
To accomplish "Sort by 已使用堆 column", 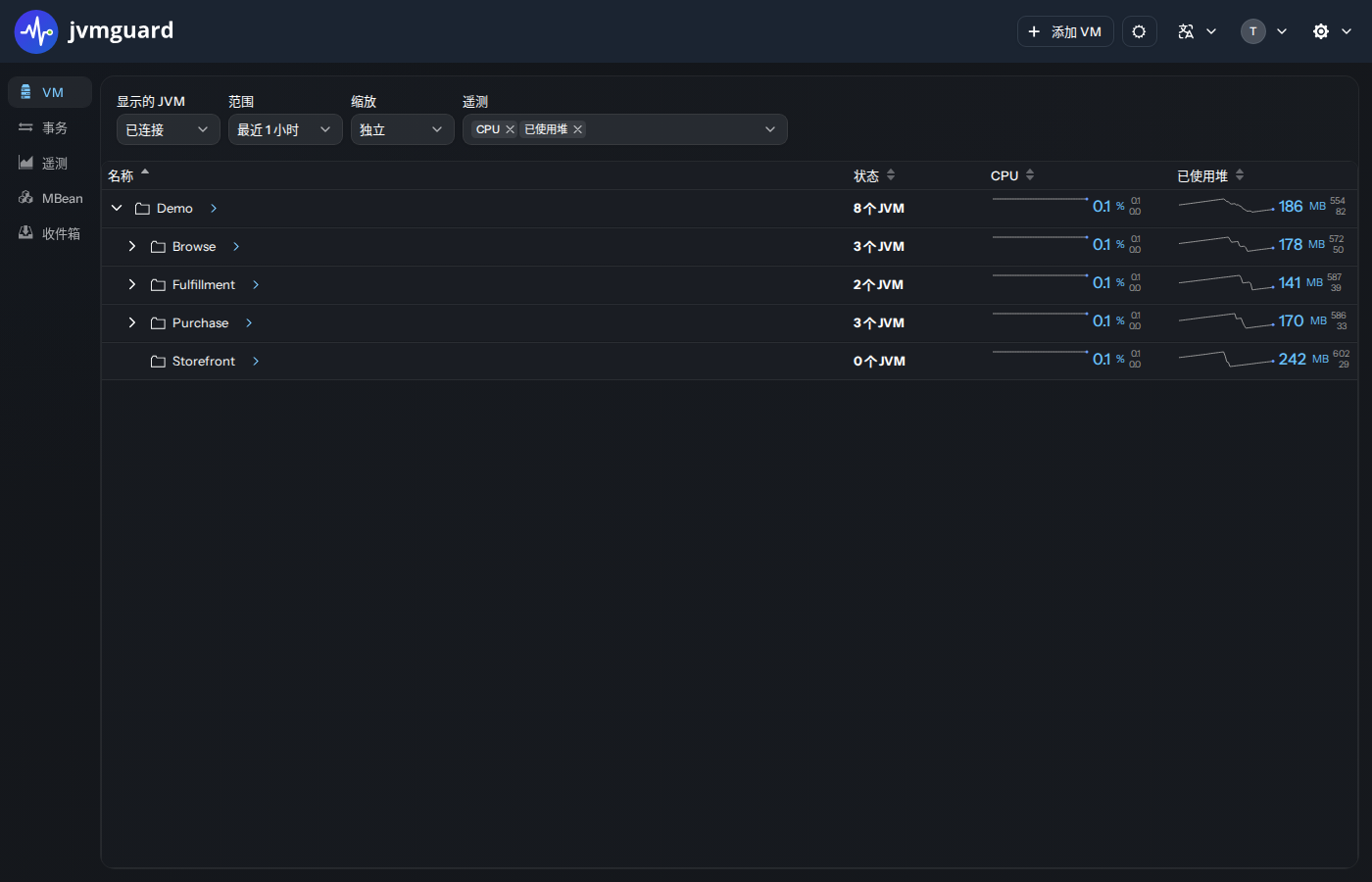I will click(1210, 175).
